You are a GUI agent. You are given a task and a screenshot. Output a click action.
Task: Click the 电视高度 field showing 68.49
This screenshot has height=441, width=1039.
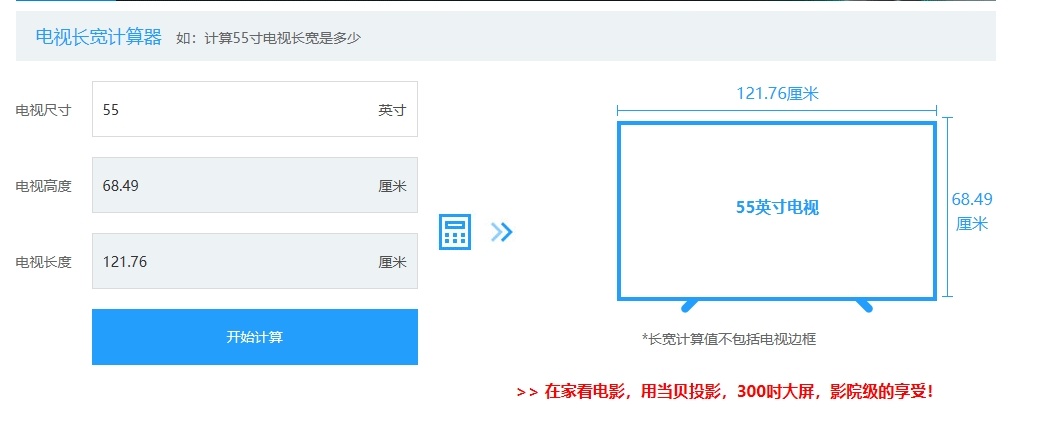254,185
